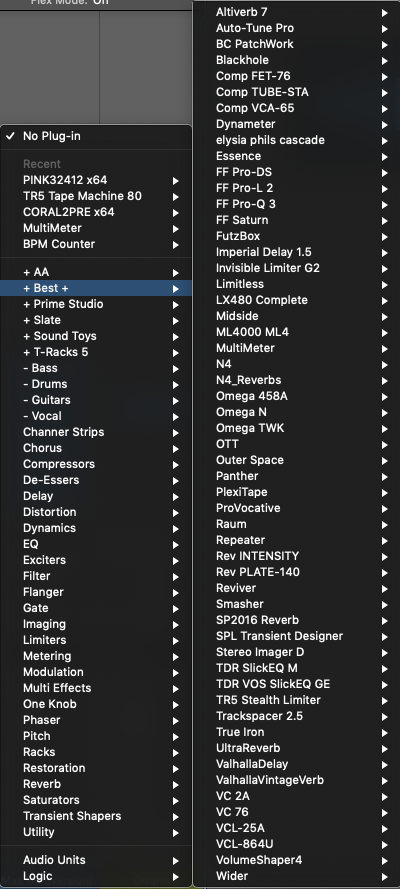
Task: Open the Metering category
Action: coord(96,656)
